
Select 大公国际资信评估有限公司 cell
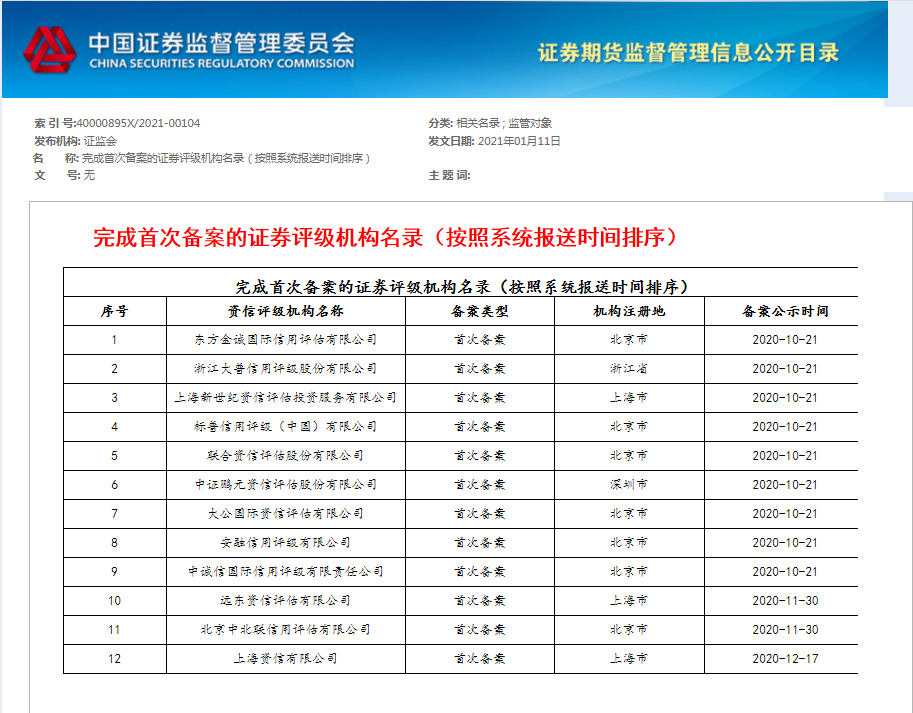(286, 514)
